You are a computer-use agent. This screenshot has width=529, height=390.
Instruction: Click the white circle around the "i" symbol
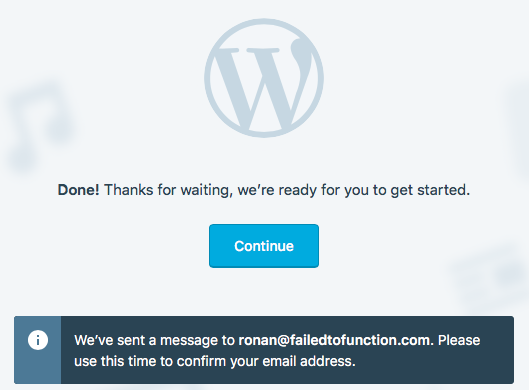pos(38,340)
